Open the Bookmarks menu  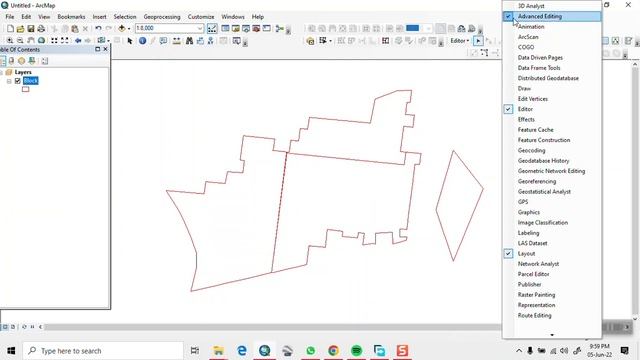pos(71,17)
